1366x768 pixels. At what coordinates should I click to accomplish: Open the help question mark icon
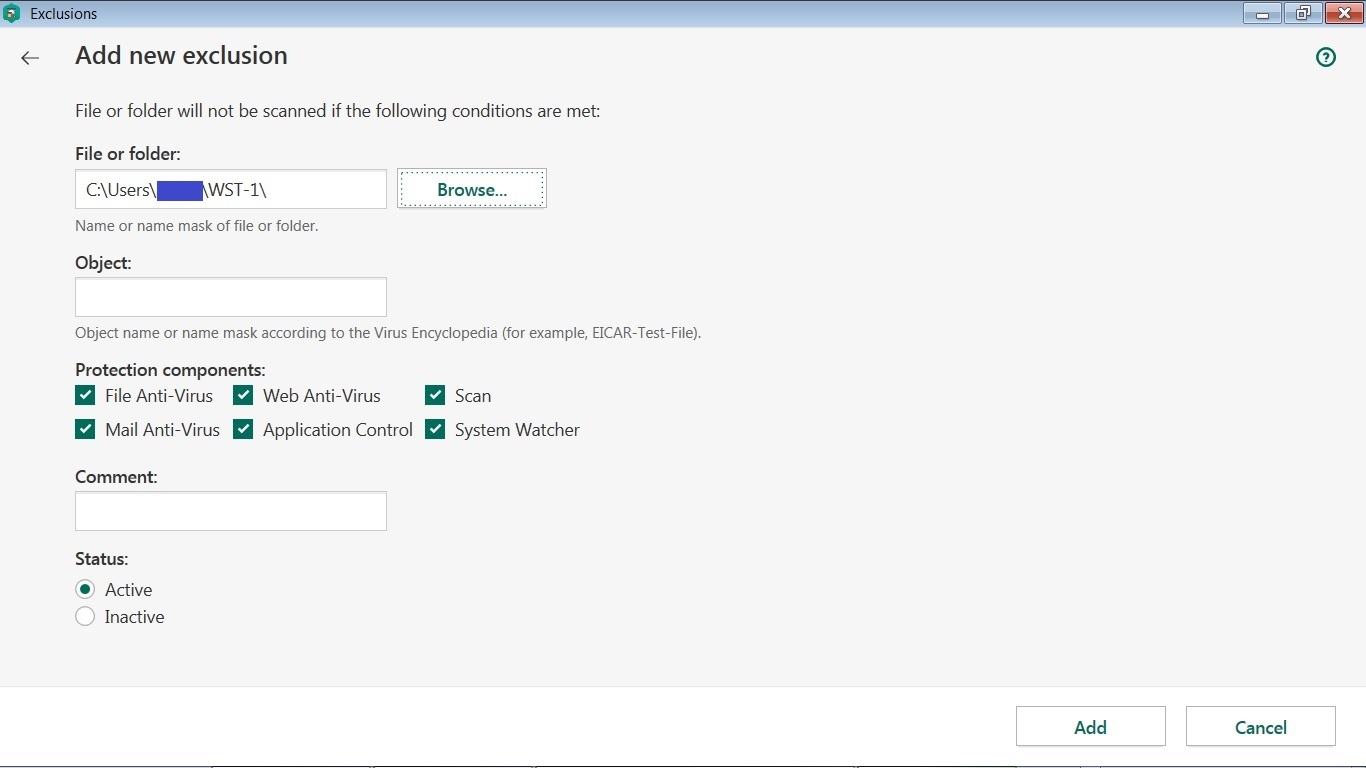(1326, 58)
